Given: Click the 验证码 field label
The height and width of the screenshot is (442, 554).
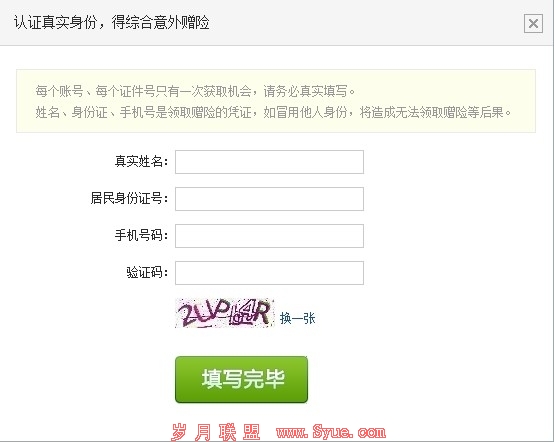Looking at the screenshot, I should tap(147, 272).
